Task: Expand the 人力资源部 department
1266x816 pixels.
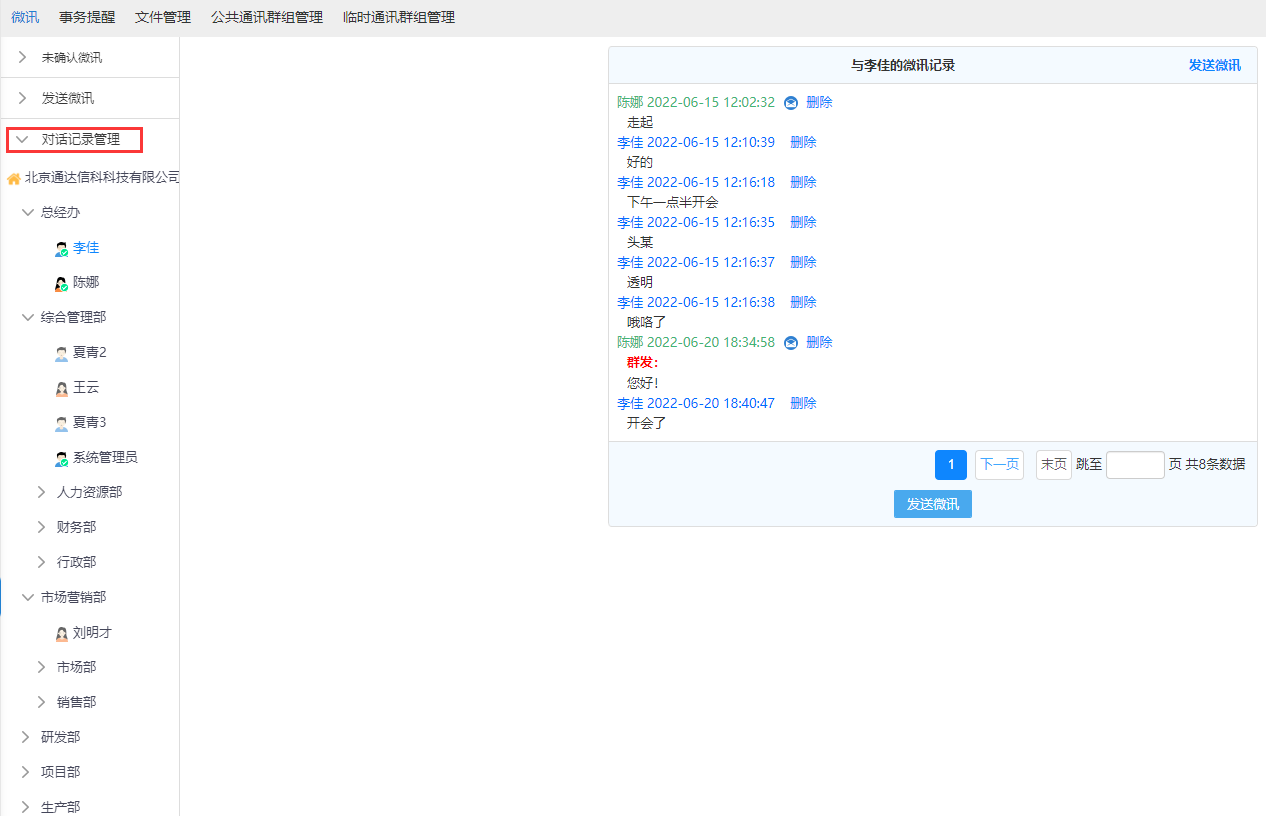Action: pos(42,492)
